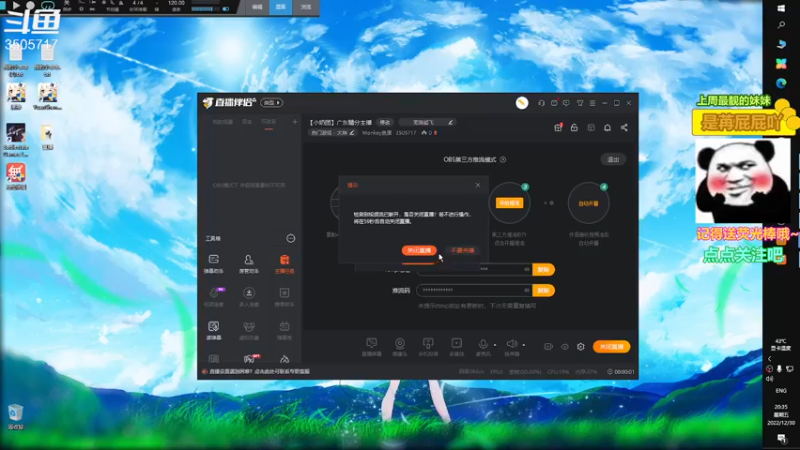Add a new scene with the plus icon
This screenshot has width=800, height=450.
pos(294,122)
